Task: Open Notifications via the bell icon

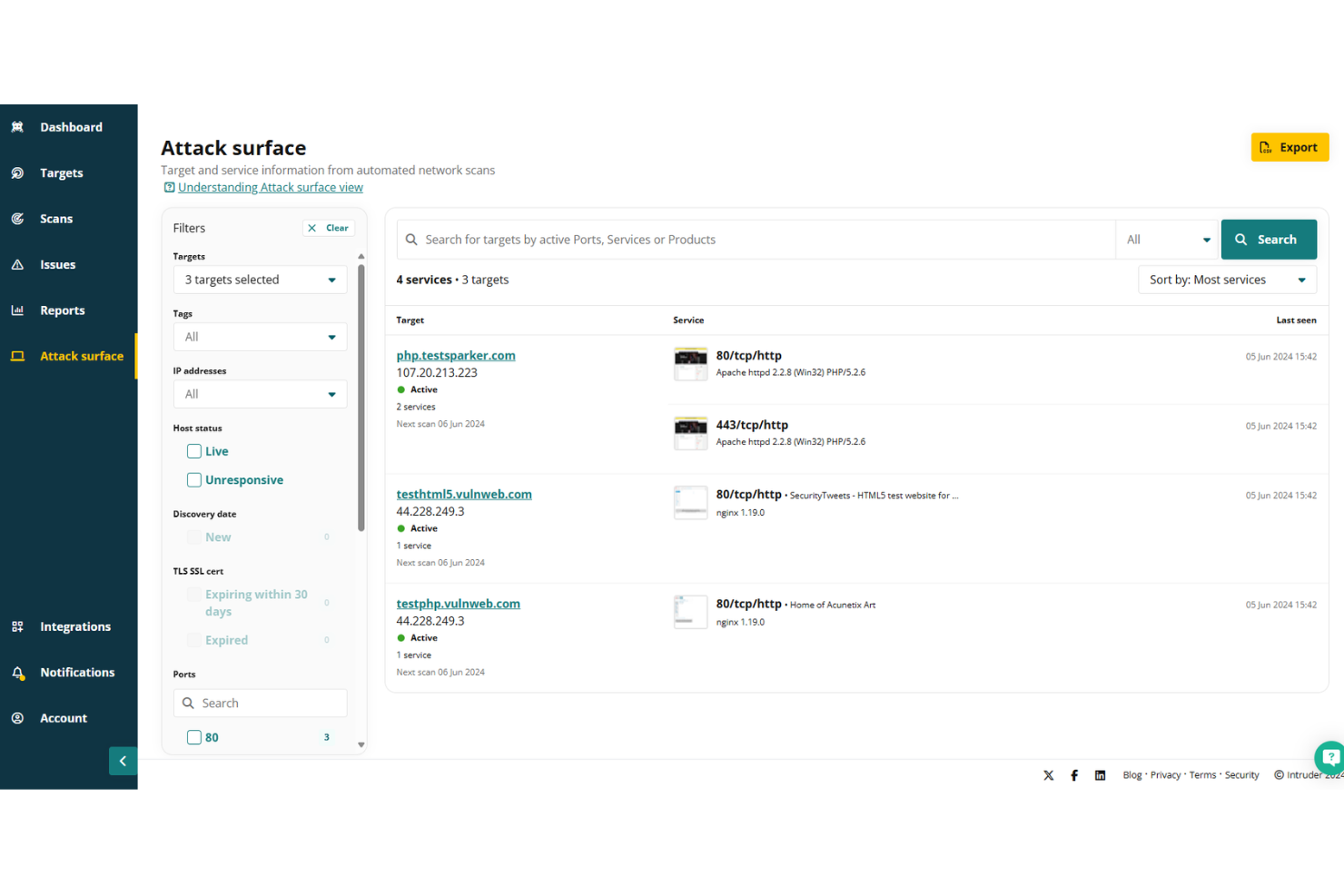Action: pos(17,672)
